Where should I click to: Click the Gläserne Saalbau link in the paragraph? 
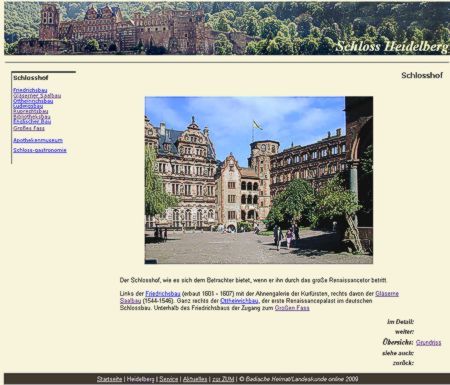pos(387,294)
